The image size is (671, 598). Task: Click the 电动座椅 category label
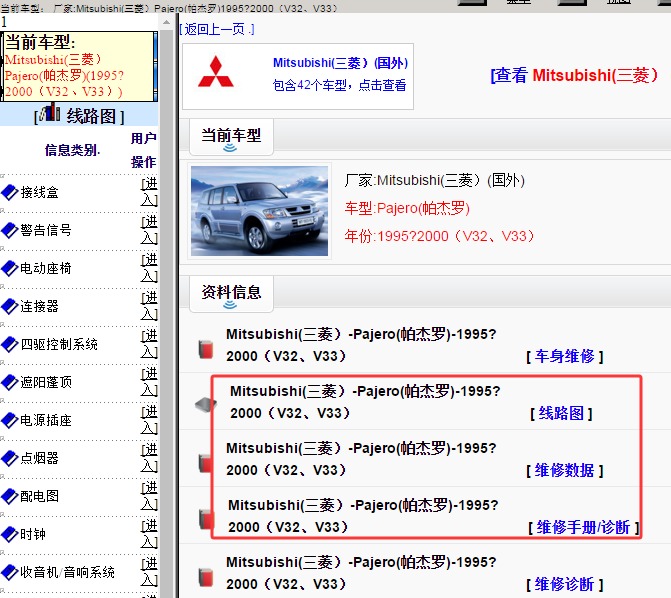click(x=46, y=268)
